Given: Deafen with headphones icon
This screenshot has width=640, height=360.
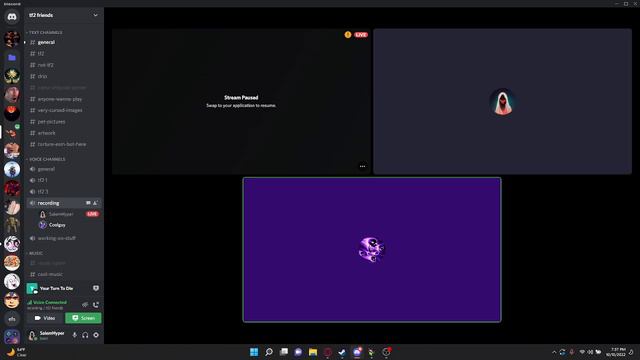Looking at the screenshot, I should [85, 335].
